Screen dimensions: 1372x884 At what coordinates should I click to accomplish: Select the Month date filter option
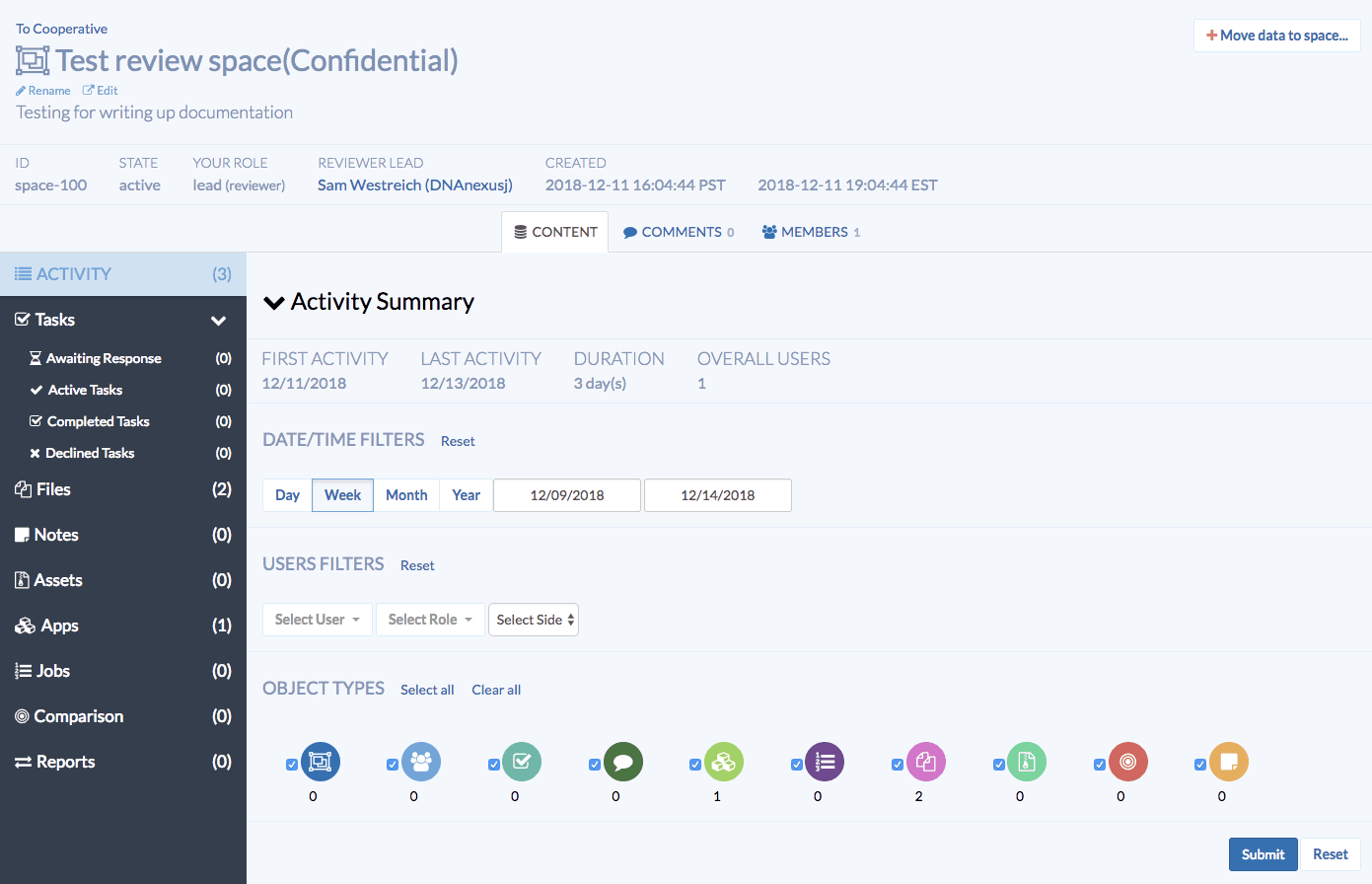[x=406, y=494]
